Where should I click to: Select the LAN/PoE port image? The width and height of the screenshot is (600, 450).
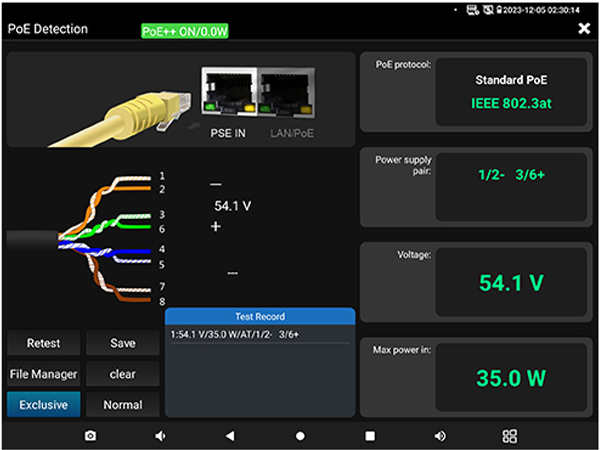287,92
